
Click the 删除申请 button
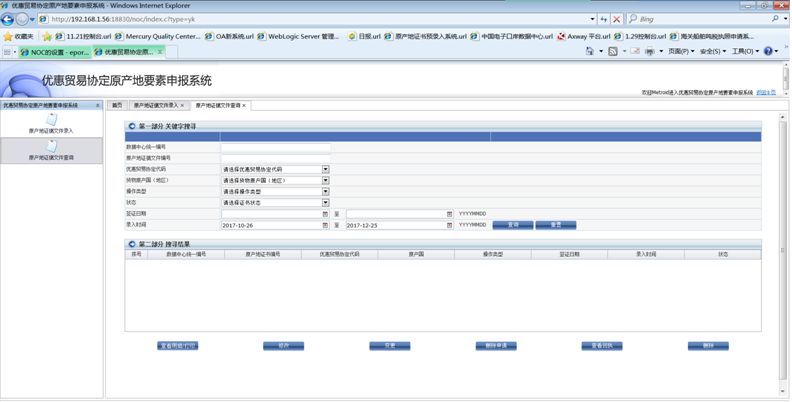coord(496,346)
